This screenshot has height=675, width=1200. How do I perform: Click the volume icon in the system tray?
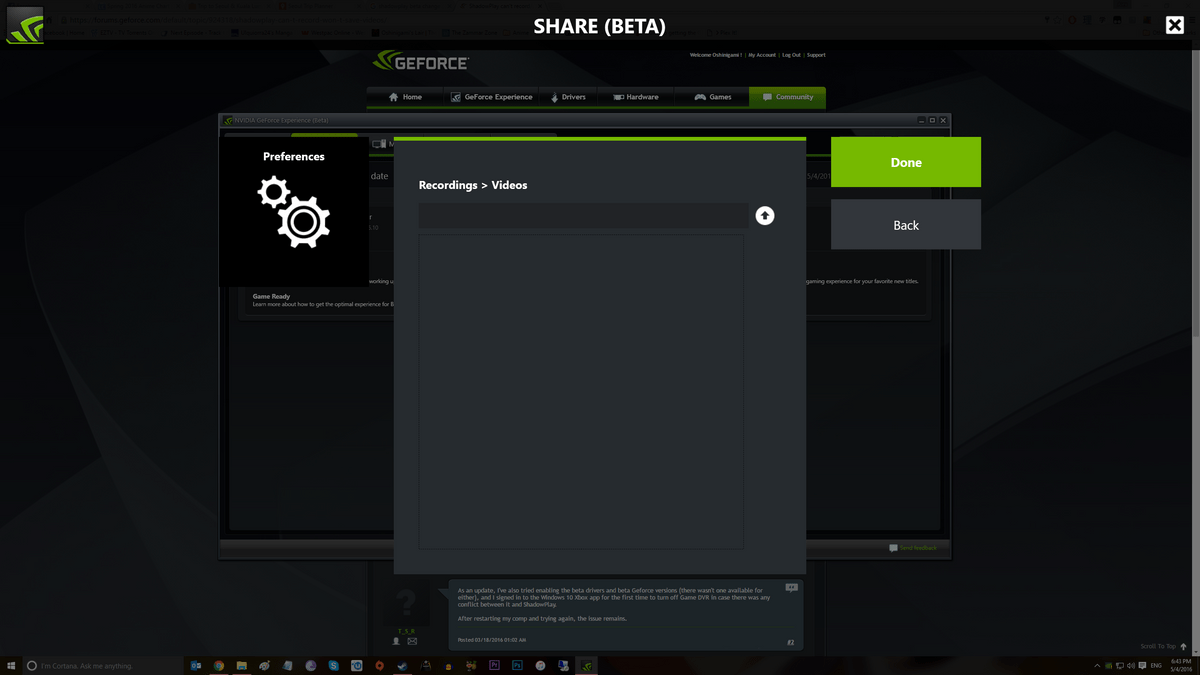click(1131, 665)
